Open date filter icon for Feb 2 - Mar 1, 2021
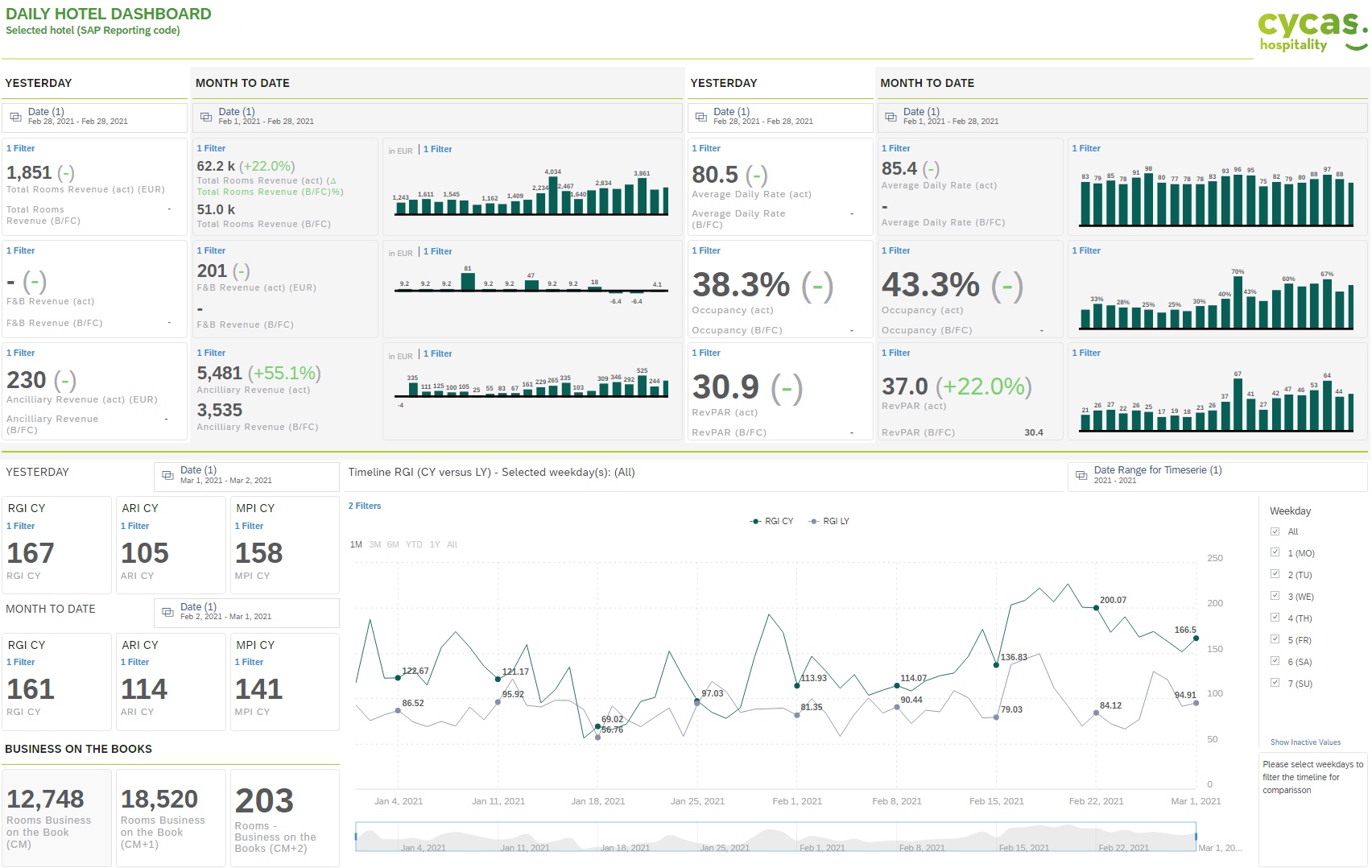The width and height of the screenshot is (1372, 868). [167, 612]
